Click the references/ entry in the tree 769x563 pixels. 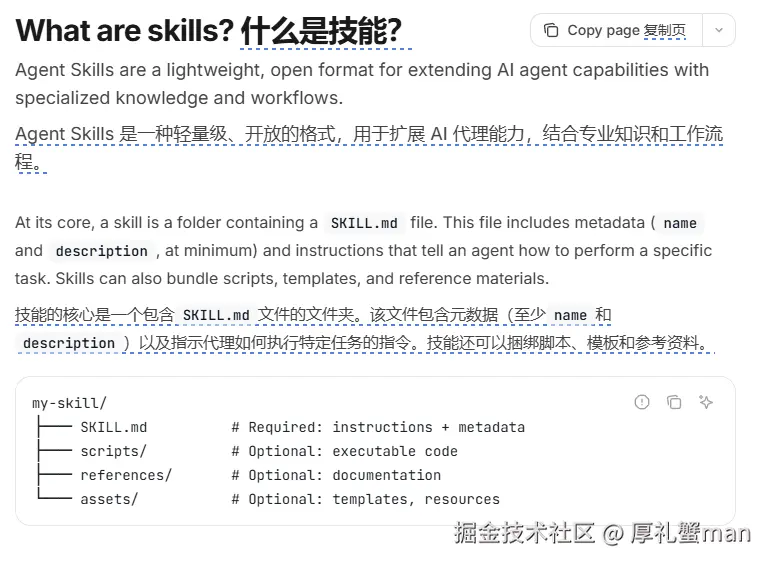pyautogui.click(x=126, y=475)
